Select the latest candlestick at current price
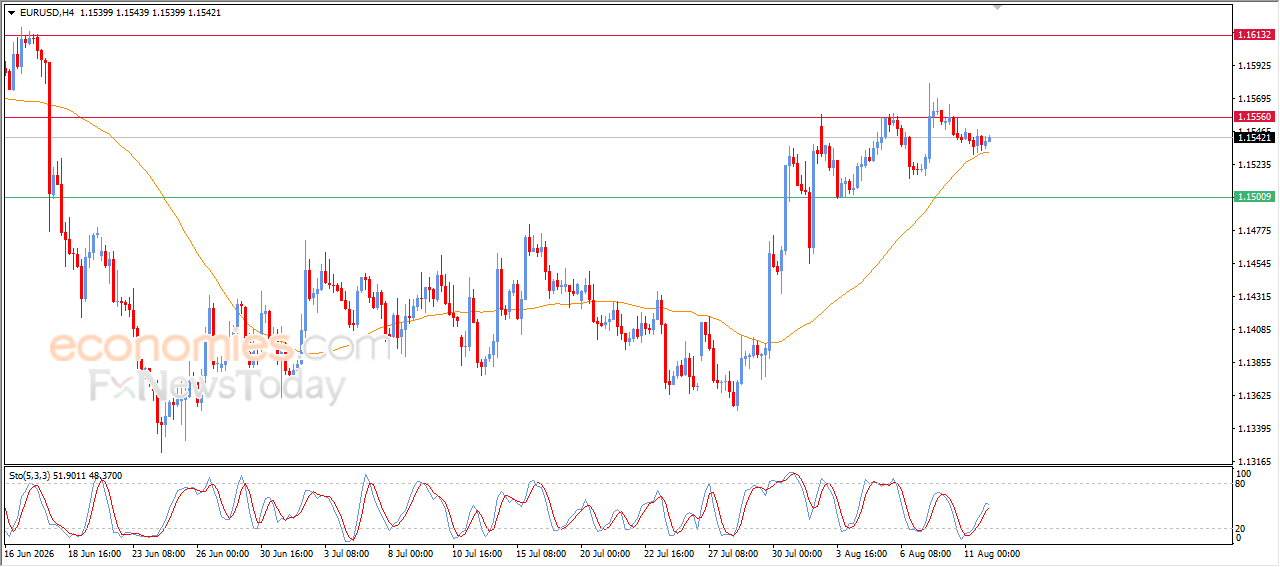Viewport: 1280px width, 567px height. 989,138
